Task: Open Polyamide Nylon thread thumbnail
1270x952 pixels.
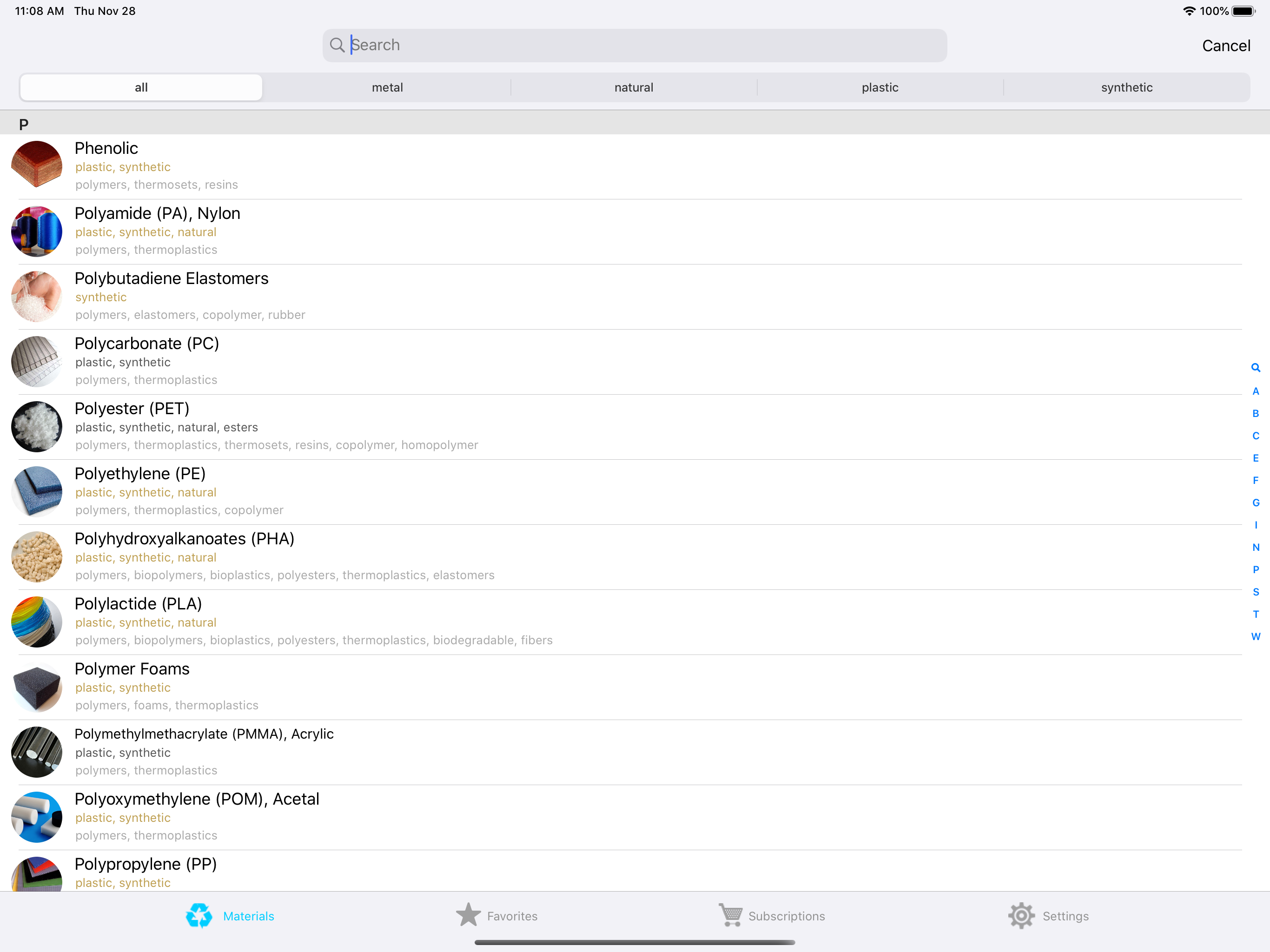Action: (x=37, y=231)
